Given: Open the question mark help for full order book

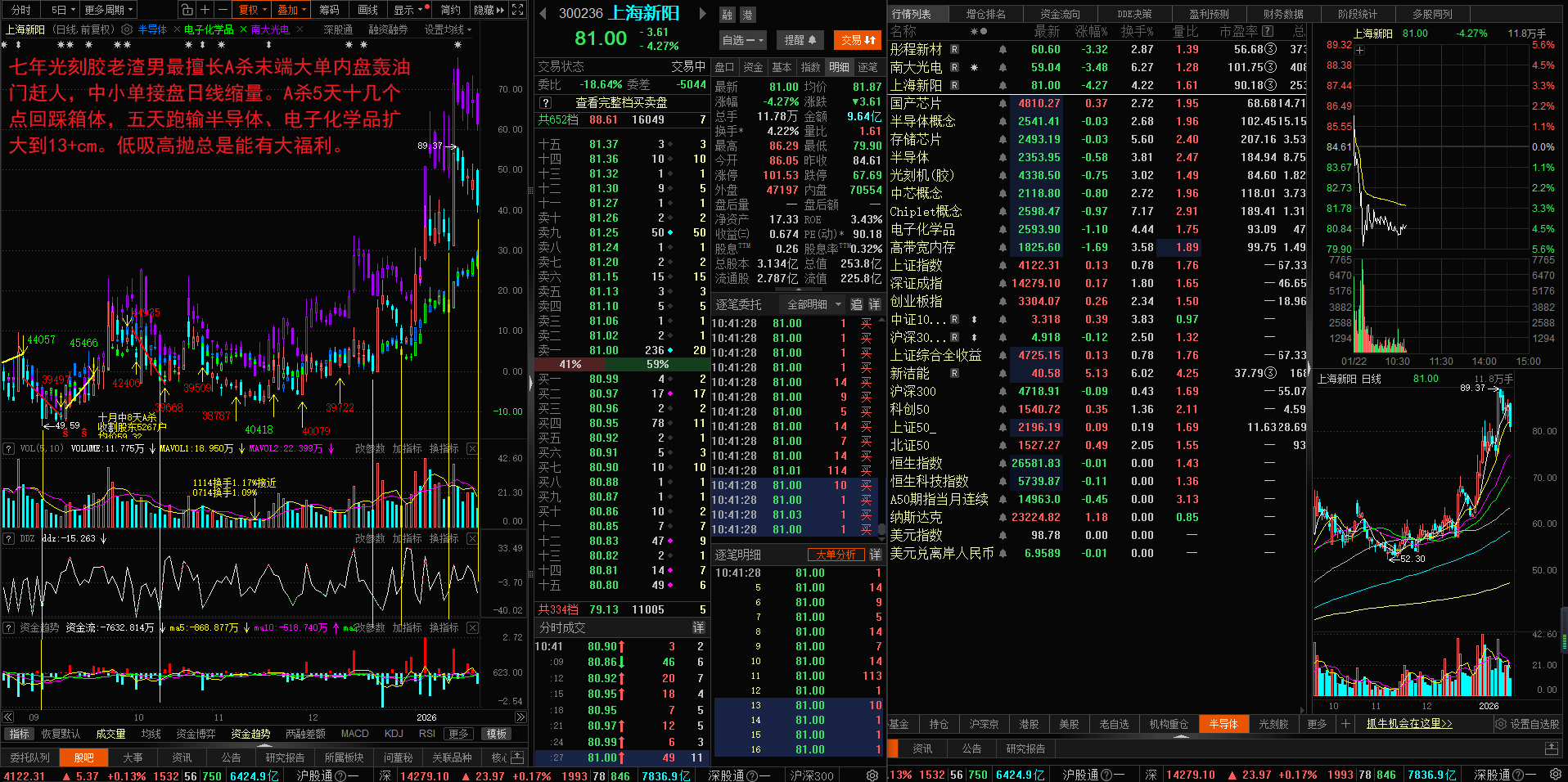Looking at the screenshot, I should tap(546, 103).
